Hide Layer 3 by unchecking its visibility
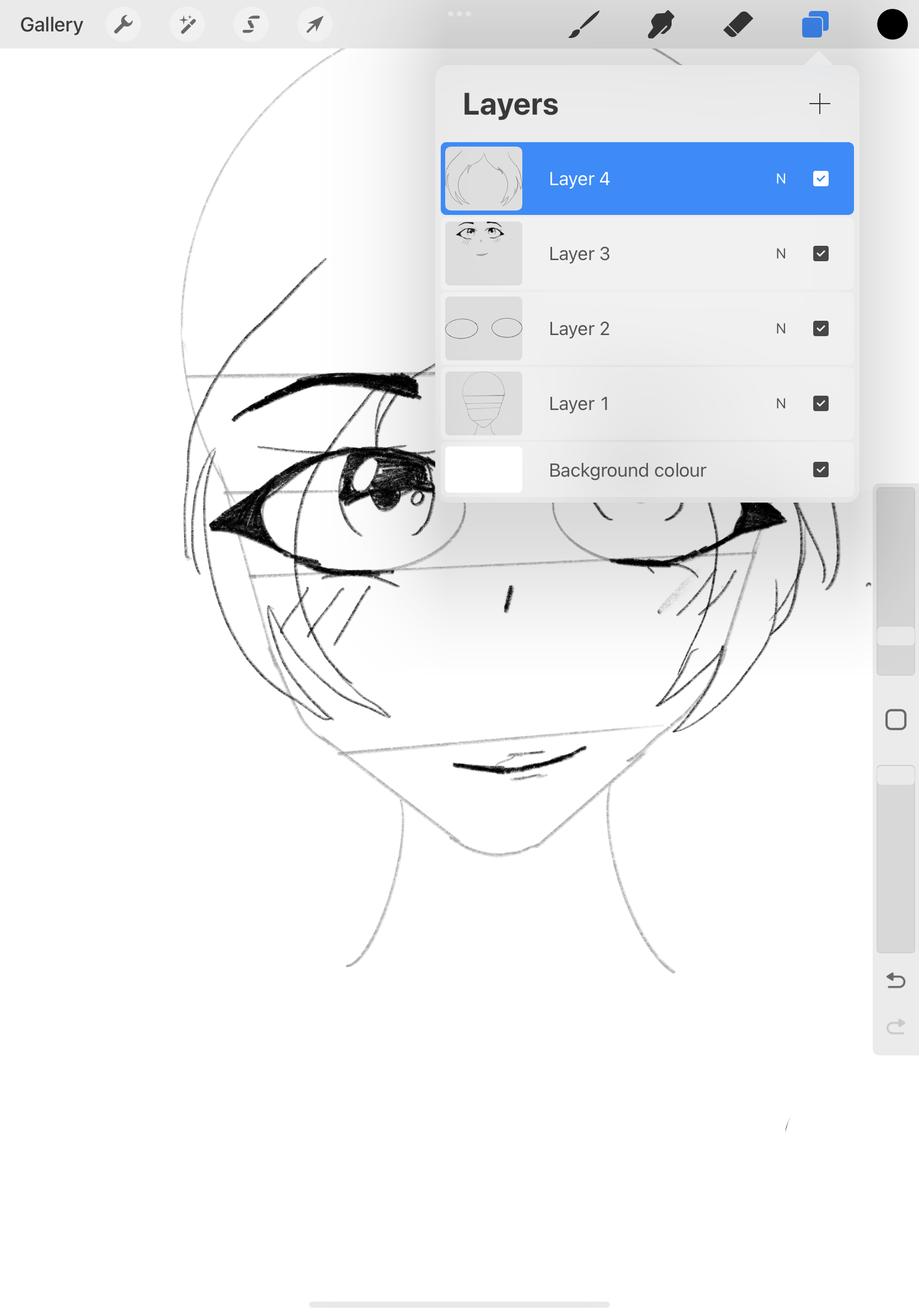The image size is (919, 1316). (x=820, y=254)
